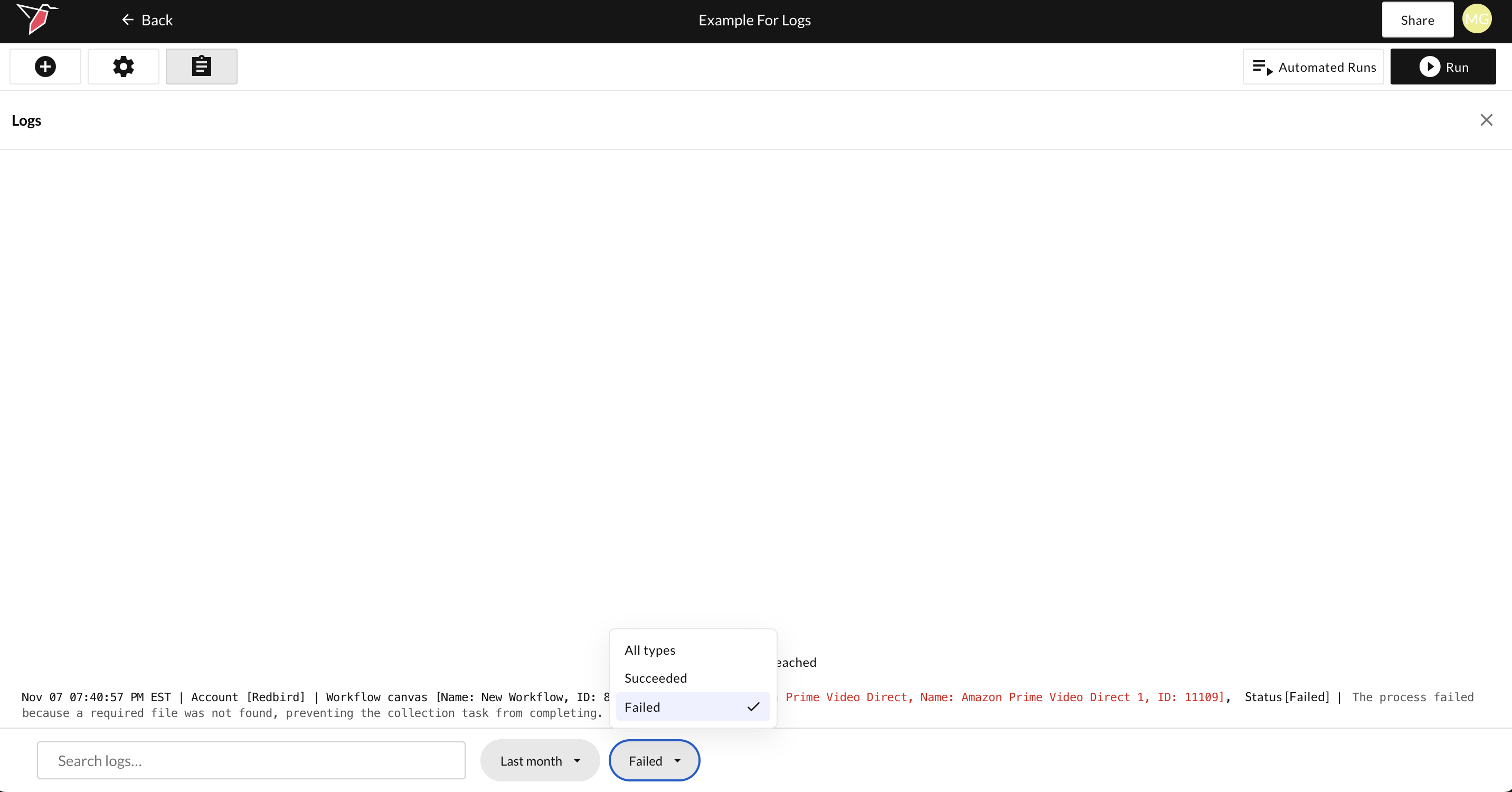Toggle the logs clipboard icon
Viewport: 1512px width, 792px height.
201,67
